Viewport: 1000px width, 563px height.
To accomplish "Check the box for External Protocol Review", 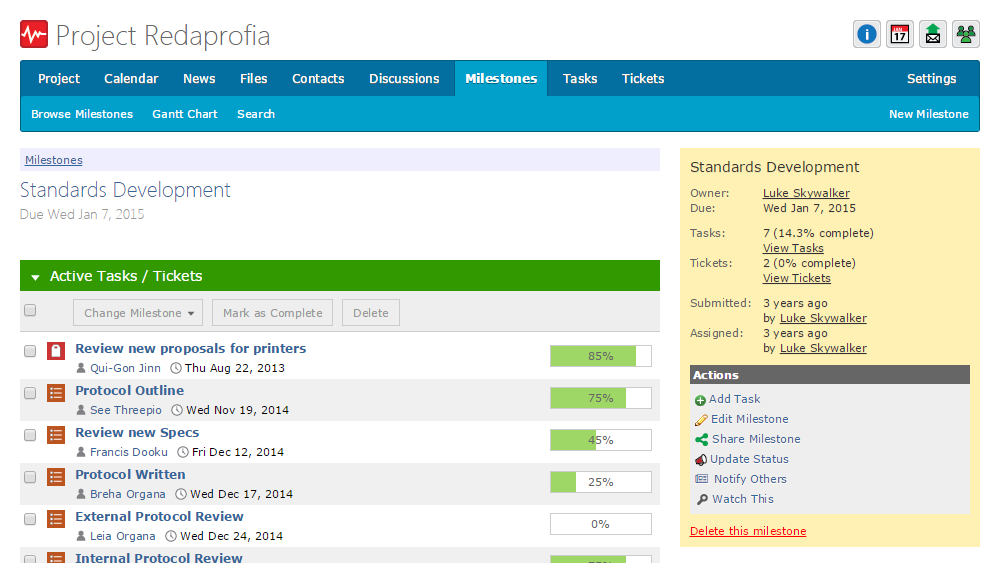I will (x=30, y=520).
